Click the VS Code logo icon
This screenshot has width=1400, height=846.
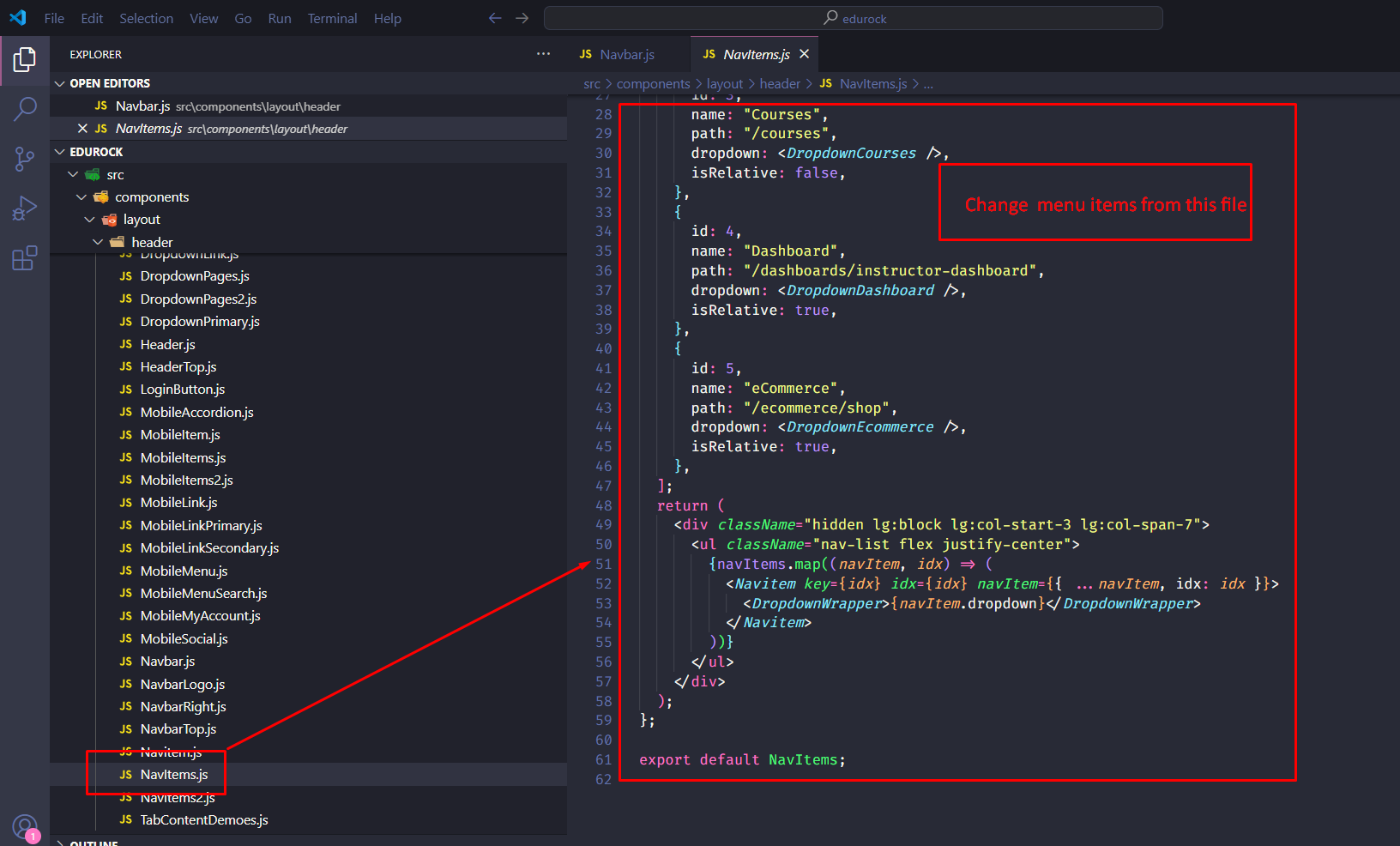pyautogui.click(x=18, y=18)
